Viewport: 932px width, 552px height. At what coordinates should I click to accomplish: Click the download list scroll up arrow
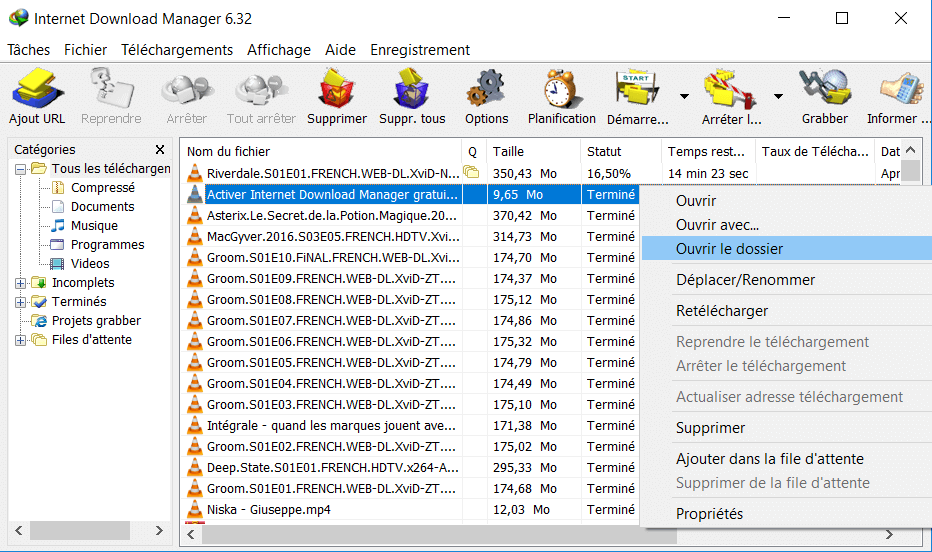click(x=911, y=151)
